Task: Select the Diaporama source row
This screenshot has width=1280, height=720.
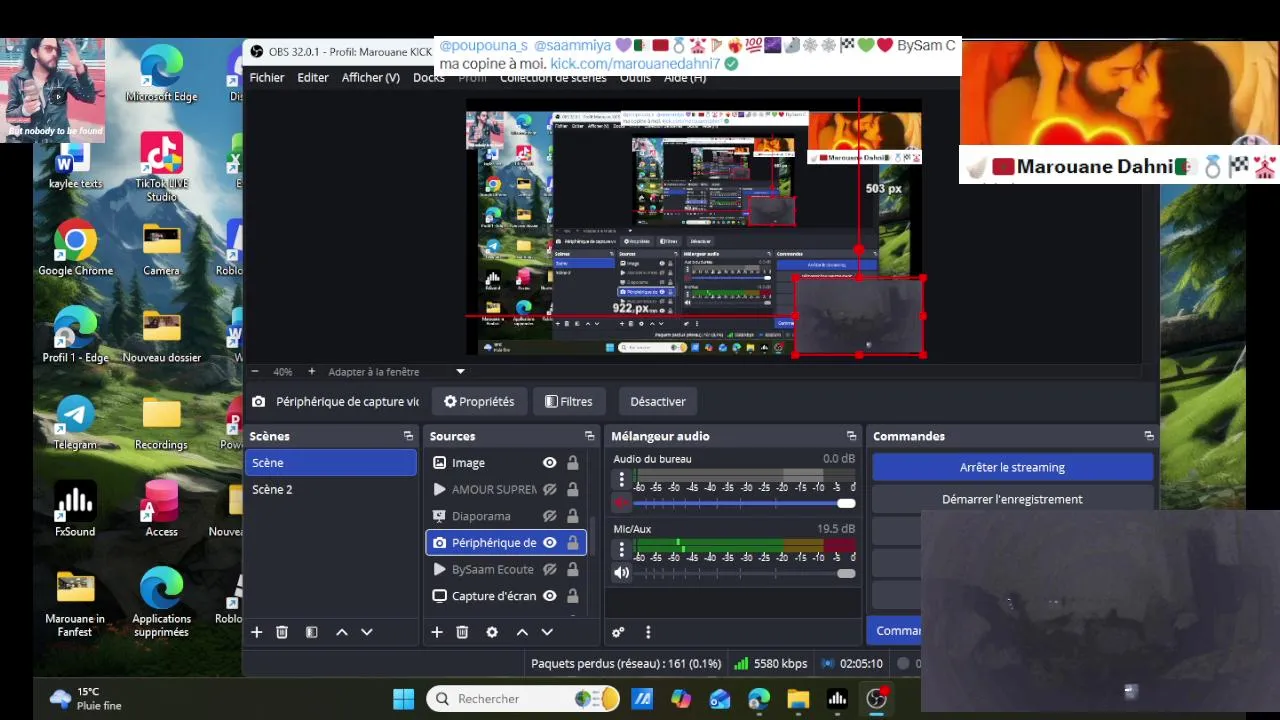Action: (506, 516)
